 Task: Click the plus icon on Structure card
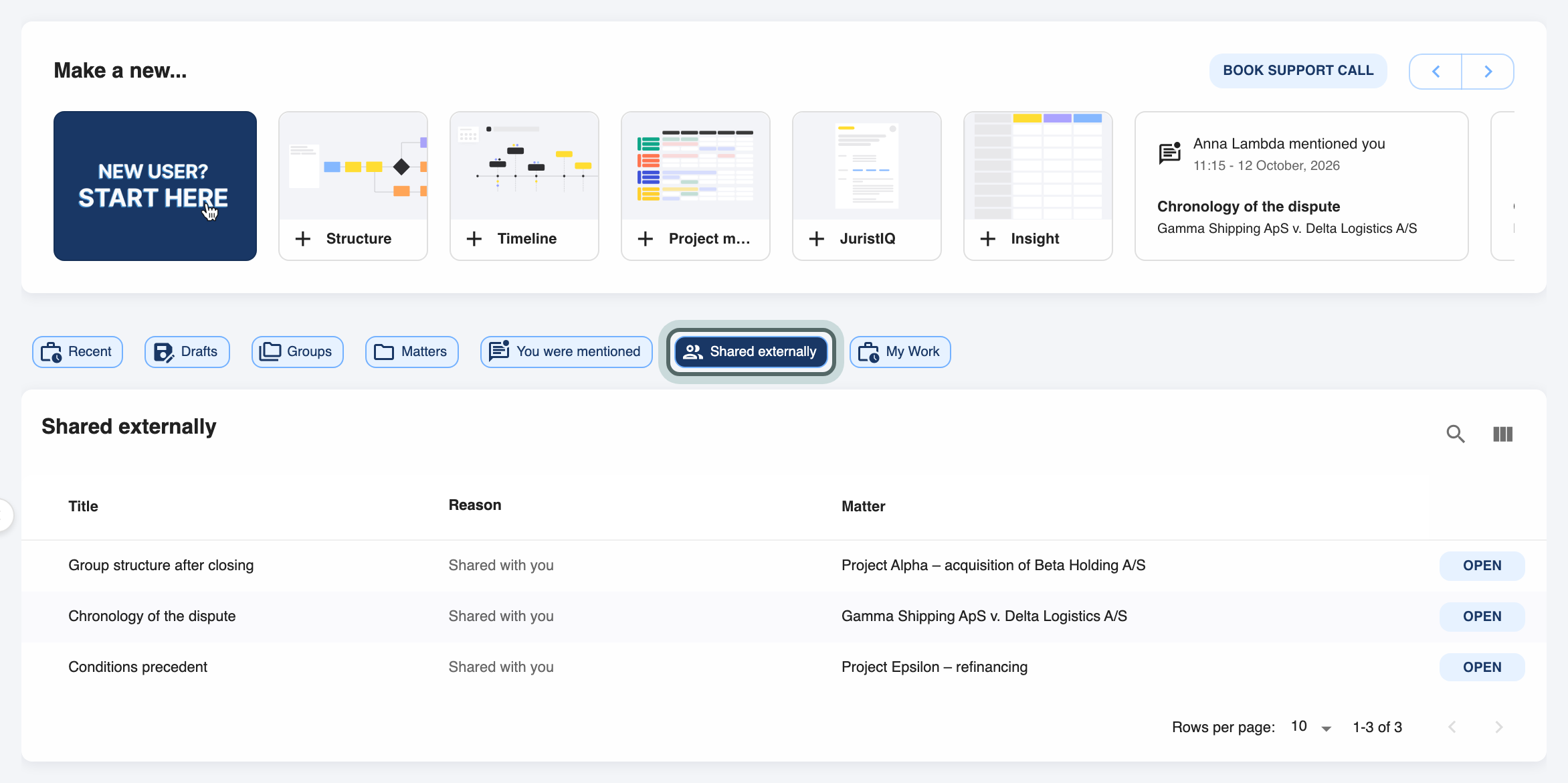coord(303,239)
